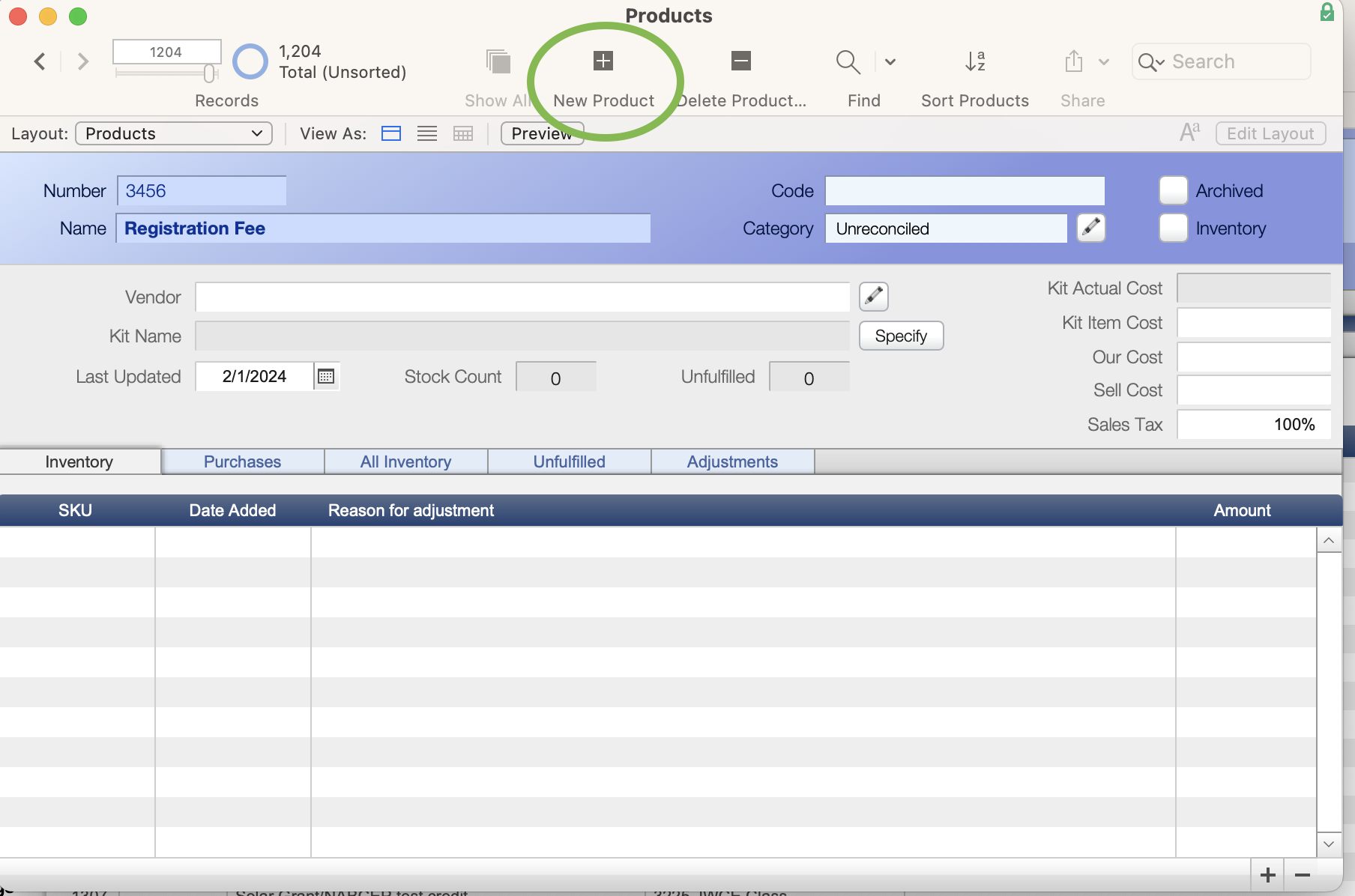Select the Inventory tab
The width and height of the screenshot is (1355, 896).
79,461
